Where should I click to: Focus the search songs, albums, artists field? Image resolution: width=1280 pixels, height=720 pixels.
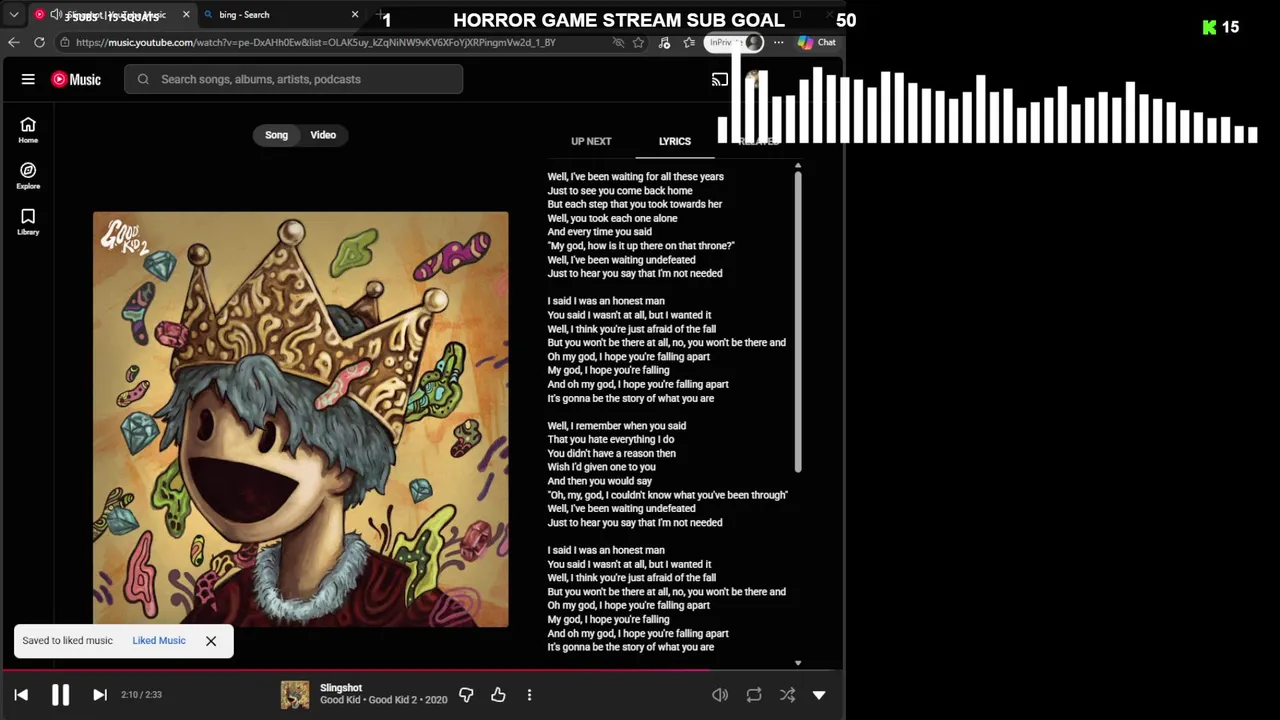click(293, 79)
